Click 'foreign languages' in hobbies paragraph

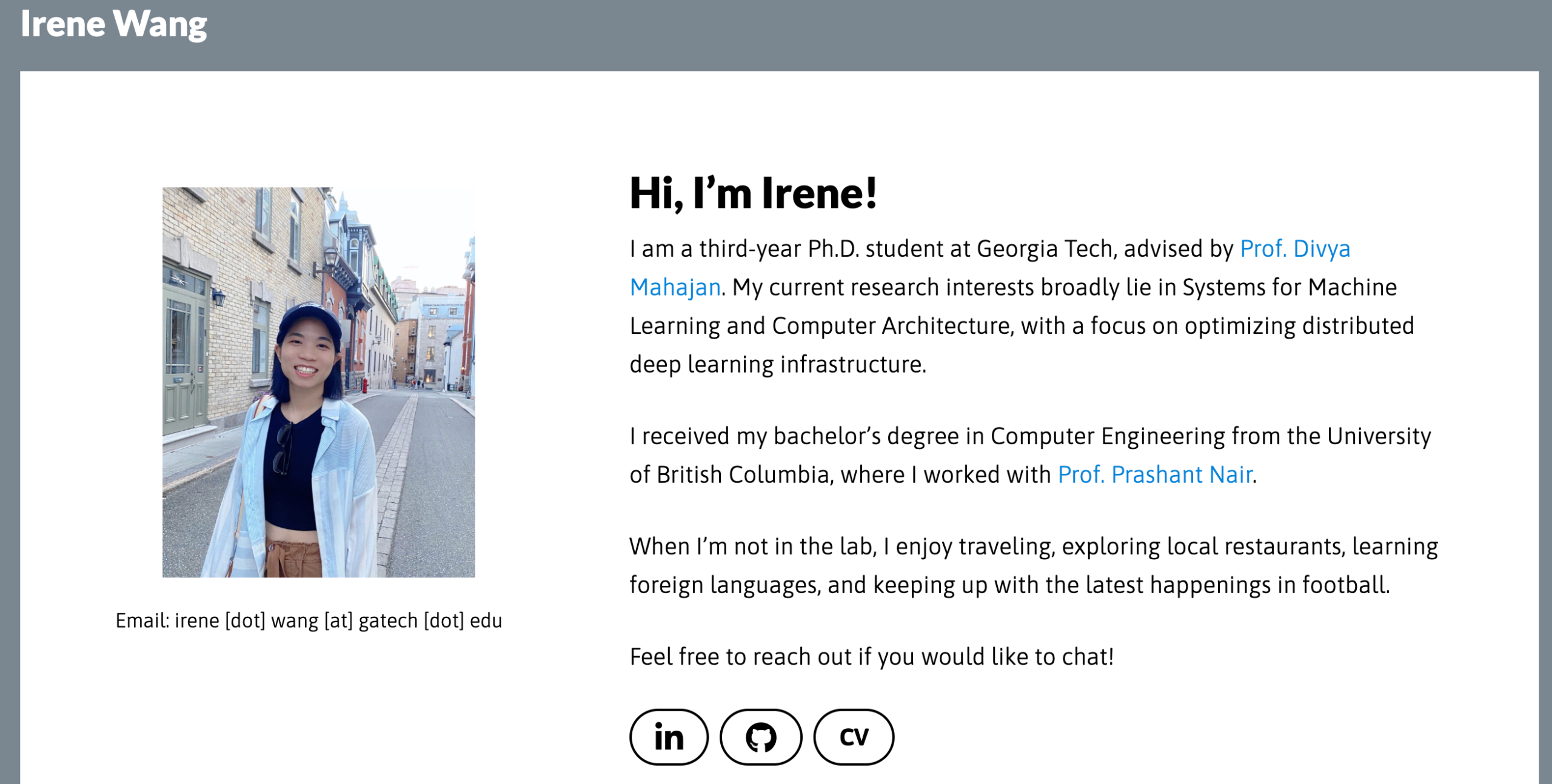point(724,585)
